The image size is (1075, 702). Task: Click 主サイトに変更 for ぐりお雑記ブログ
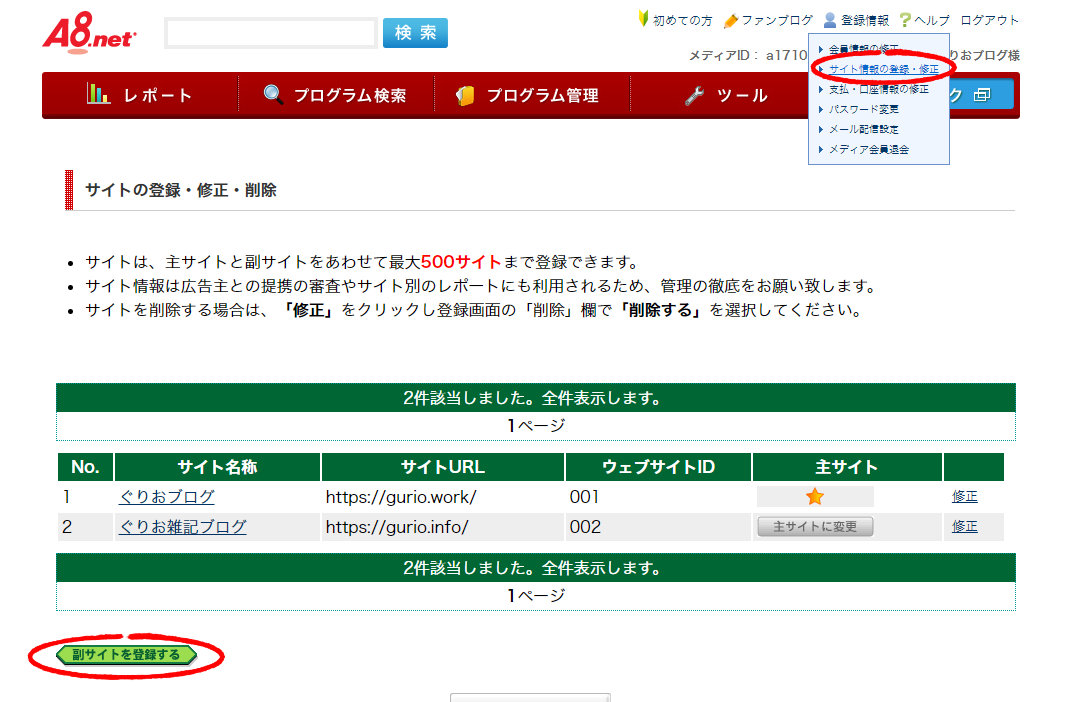click(815, 527)
